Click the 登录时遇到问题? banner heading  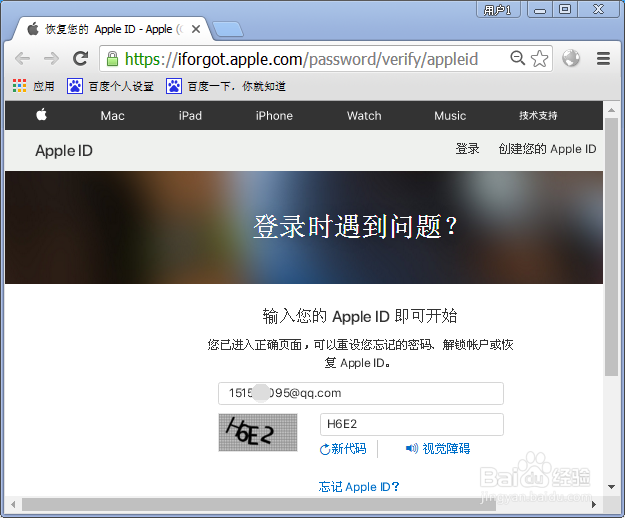355,226
